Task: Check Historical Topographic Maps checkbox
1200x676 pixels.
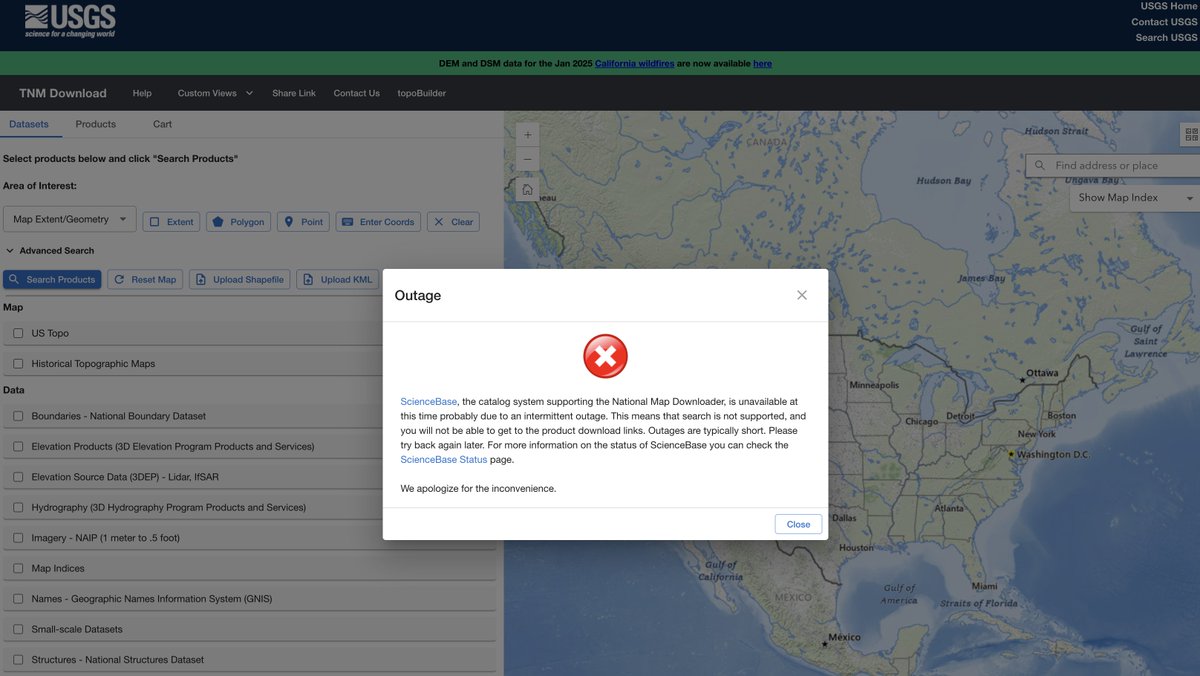Action: point(18,364)
